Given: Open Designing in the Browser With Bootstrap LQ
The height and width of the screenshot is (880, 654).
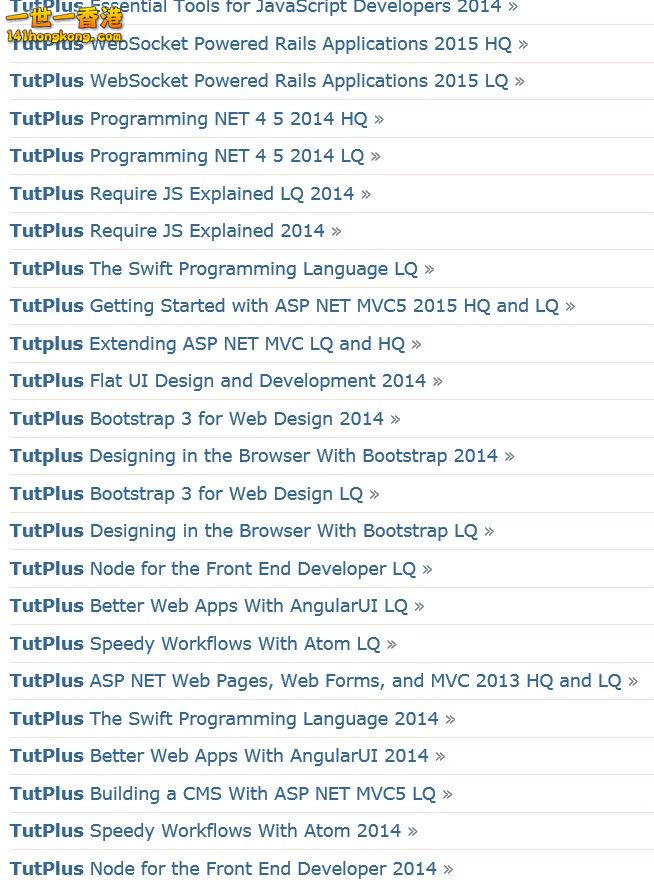Looking at the screenshot, I should [x=252, y=531].
